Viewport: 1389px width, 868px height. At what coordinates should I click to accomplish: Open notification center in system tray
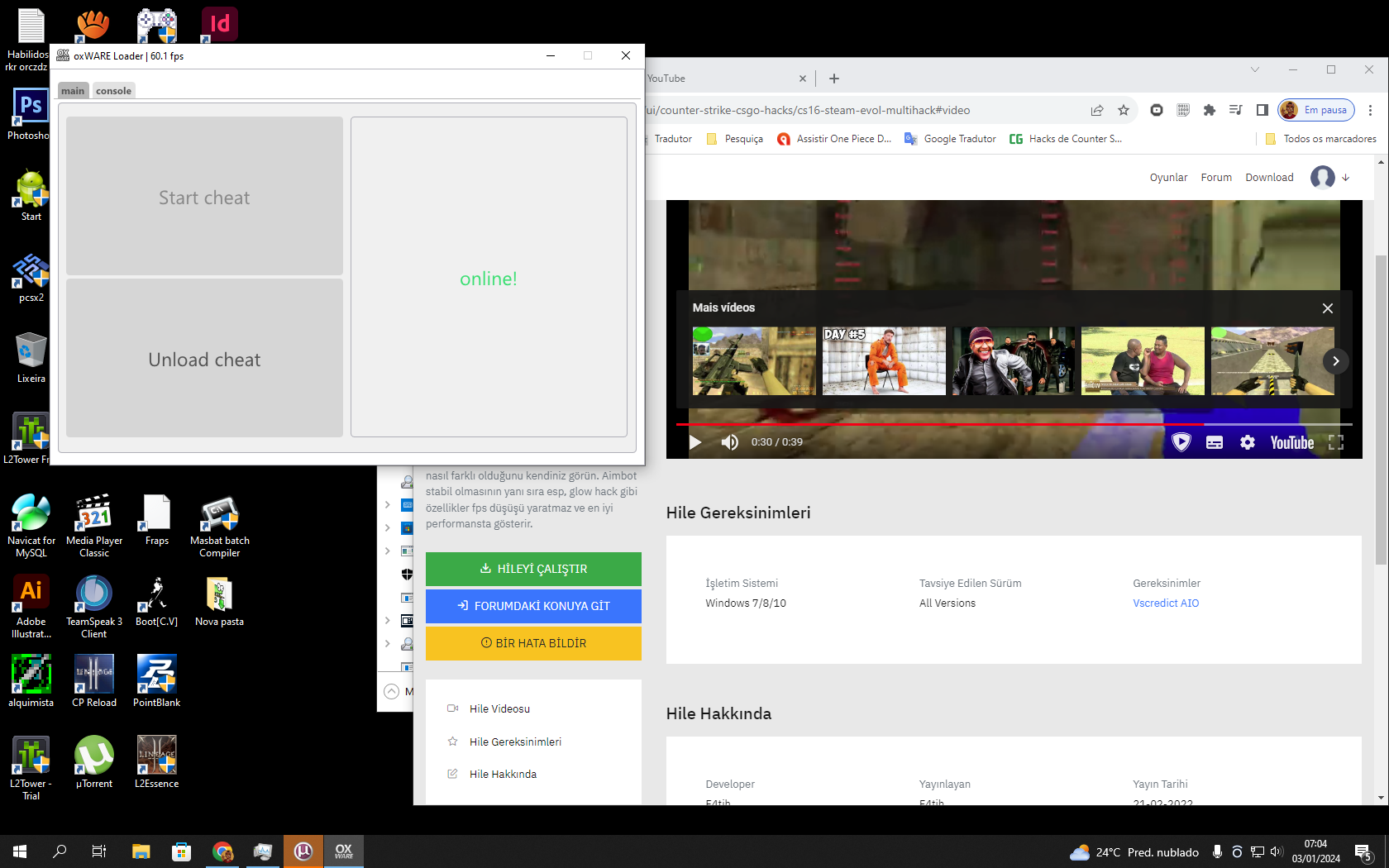[1363, 851]
